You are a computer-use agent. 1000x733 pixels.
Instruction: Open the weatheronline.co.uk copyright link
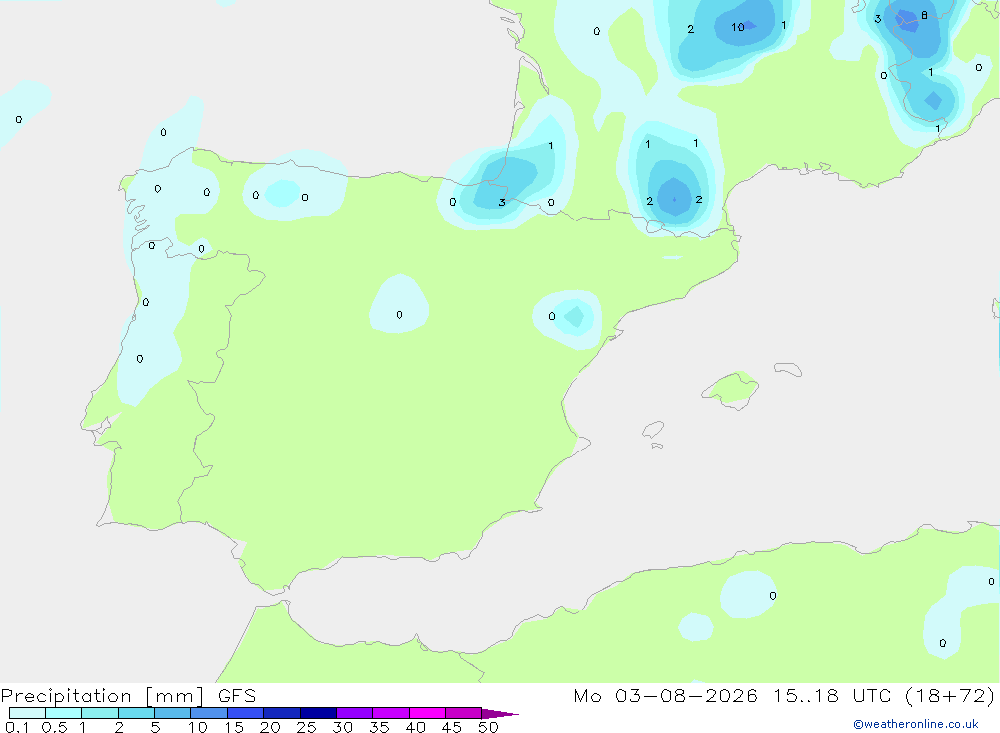915,724
